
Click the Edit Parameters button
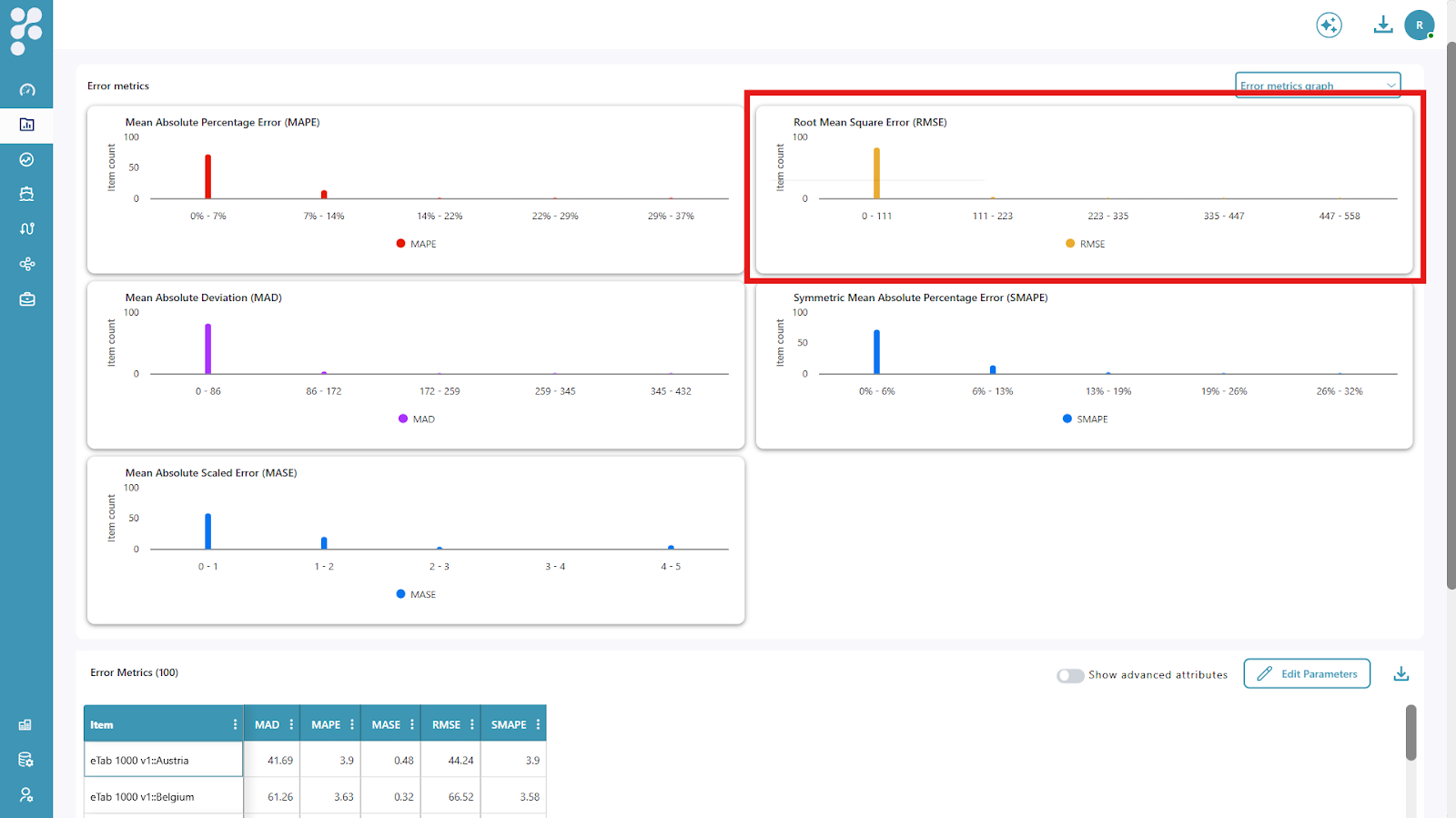coord(1307,673)
